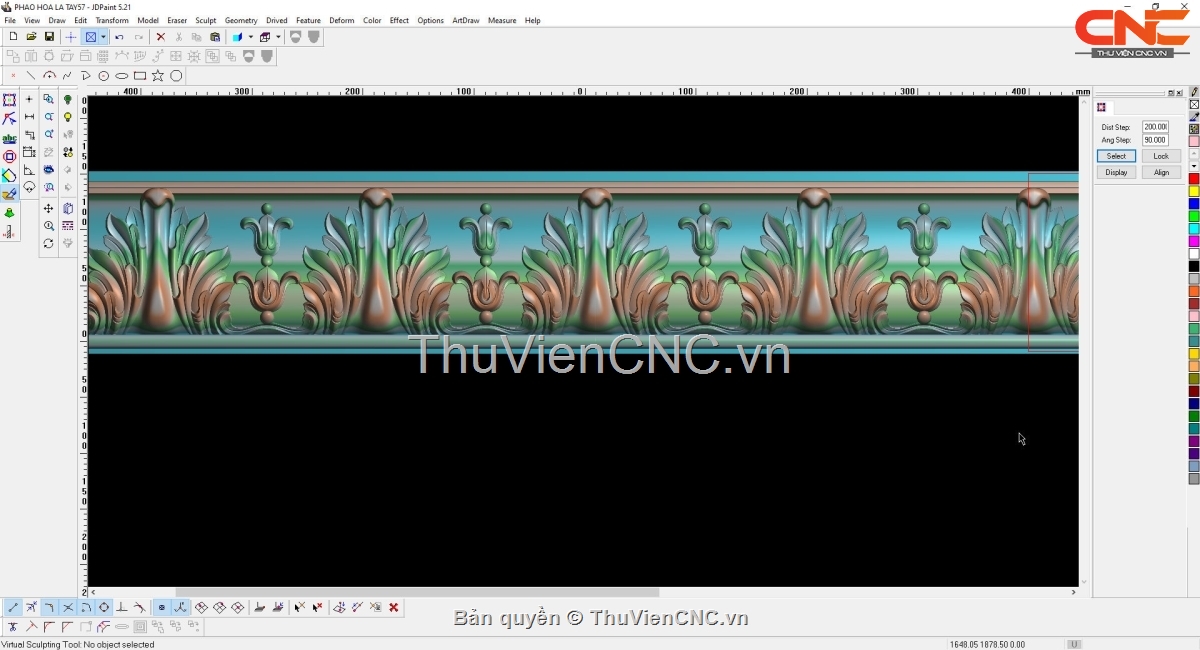Toggle the intersection snap button
The height and width of the screenshot is (650, 1200).
coord(68,607)
